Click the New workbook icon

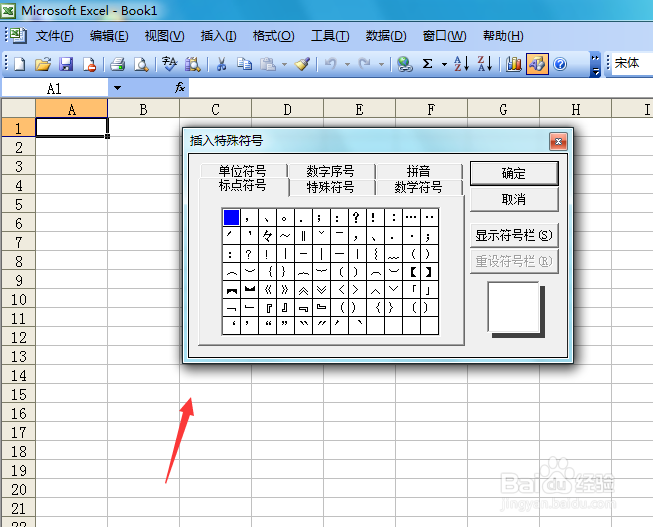point(20,64)
